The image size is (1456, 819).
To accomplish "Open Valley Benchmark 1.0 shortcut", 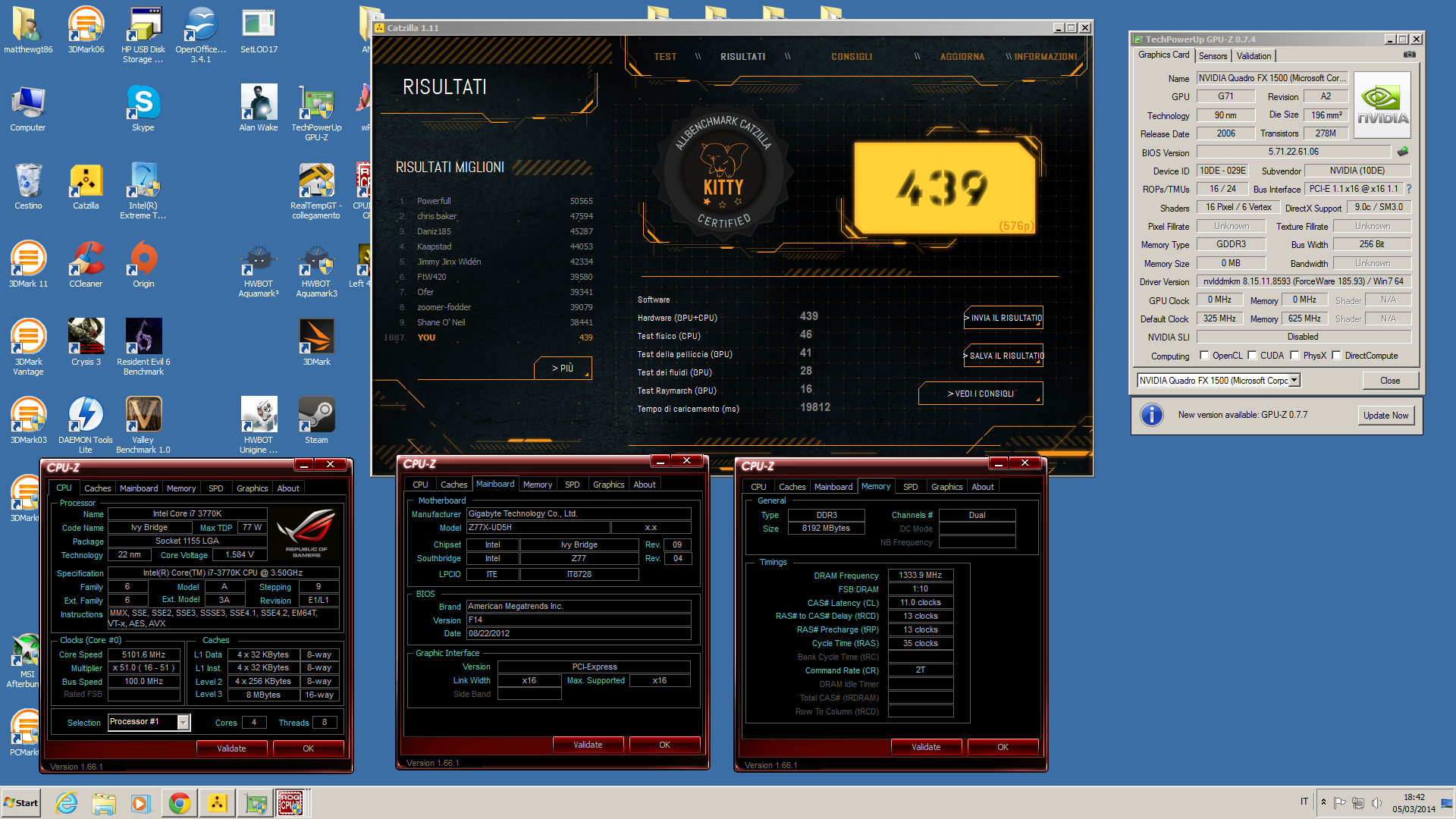I will (x=143, y=425).
